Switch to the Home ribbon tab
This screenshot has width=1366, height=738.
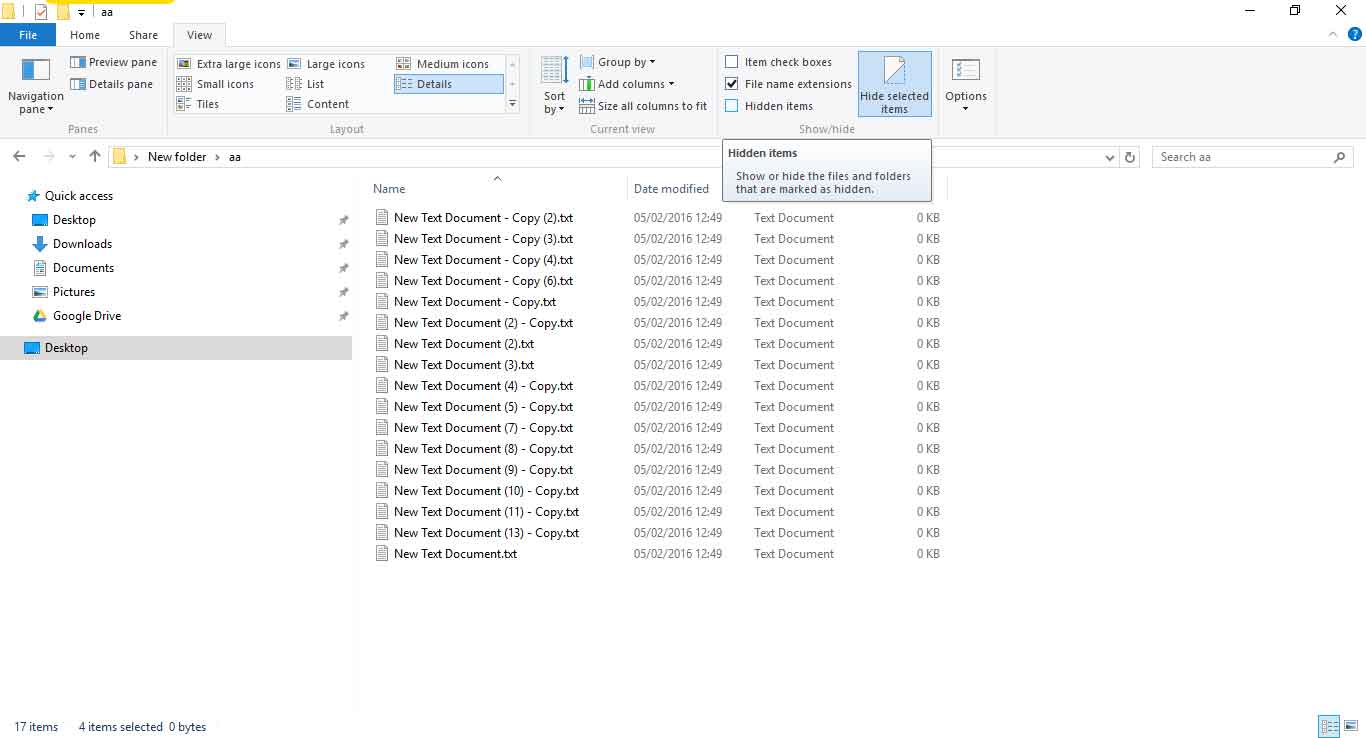click(85, 35)
